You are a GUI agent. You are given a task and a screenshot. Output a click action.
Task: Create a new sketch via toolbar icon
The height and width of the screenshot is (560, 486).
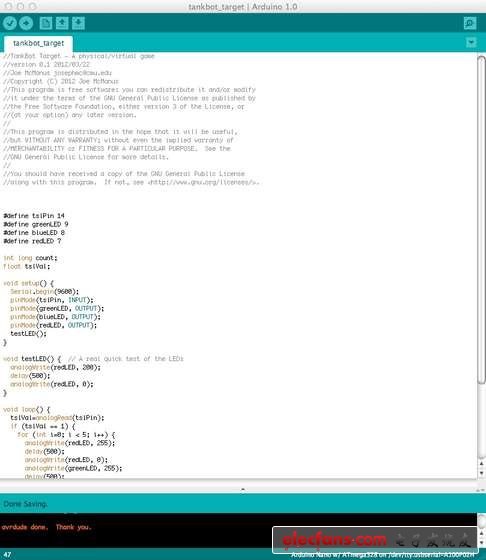pos(45,23)
